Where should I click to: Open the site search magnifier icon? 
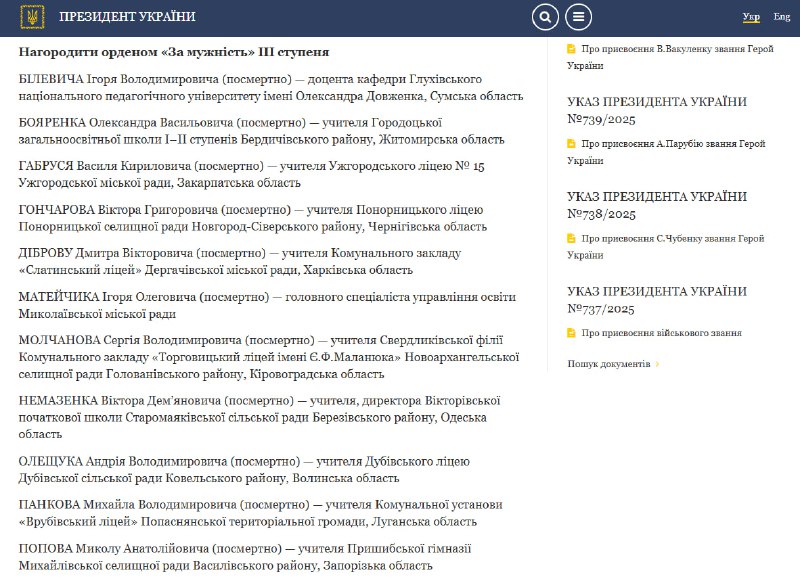pos(545,17)
